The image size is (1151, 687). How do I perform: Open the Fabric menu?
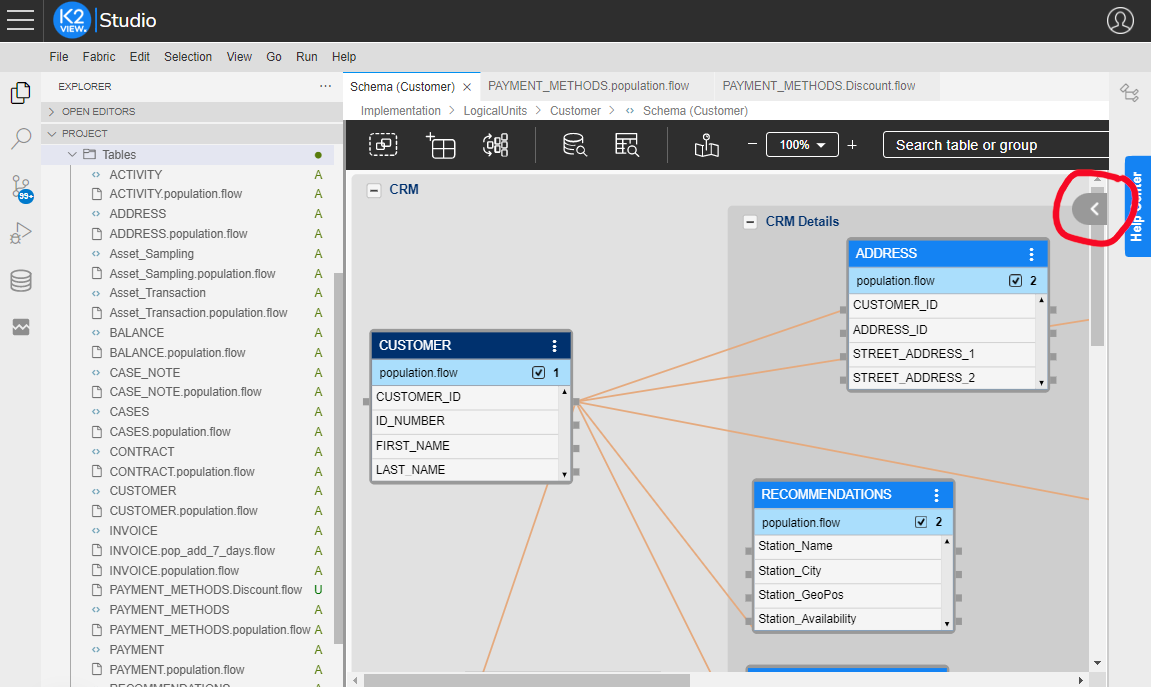tap(98, 57)
